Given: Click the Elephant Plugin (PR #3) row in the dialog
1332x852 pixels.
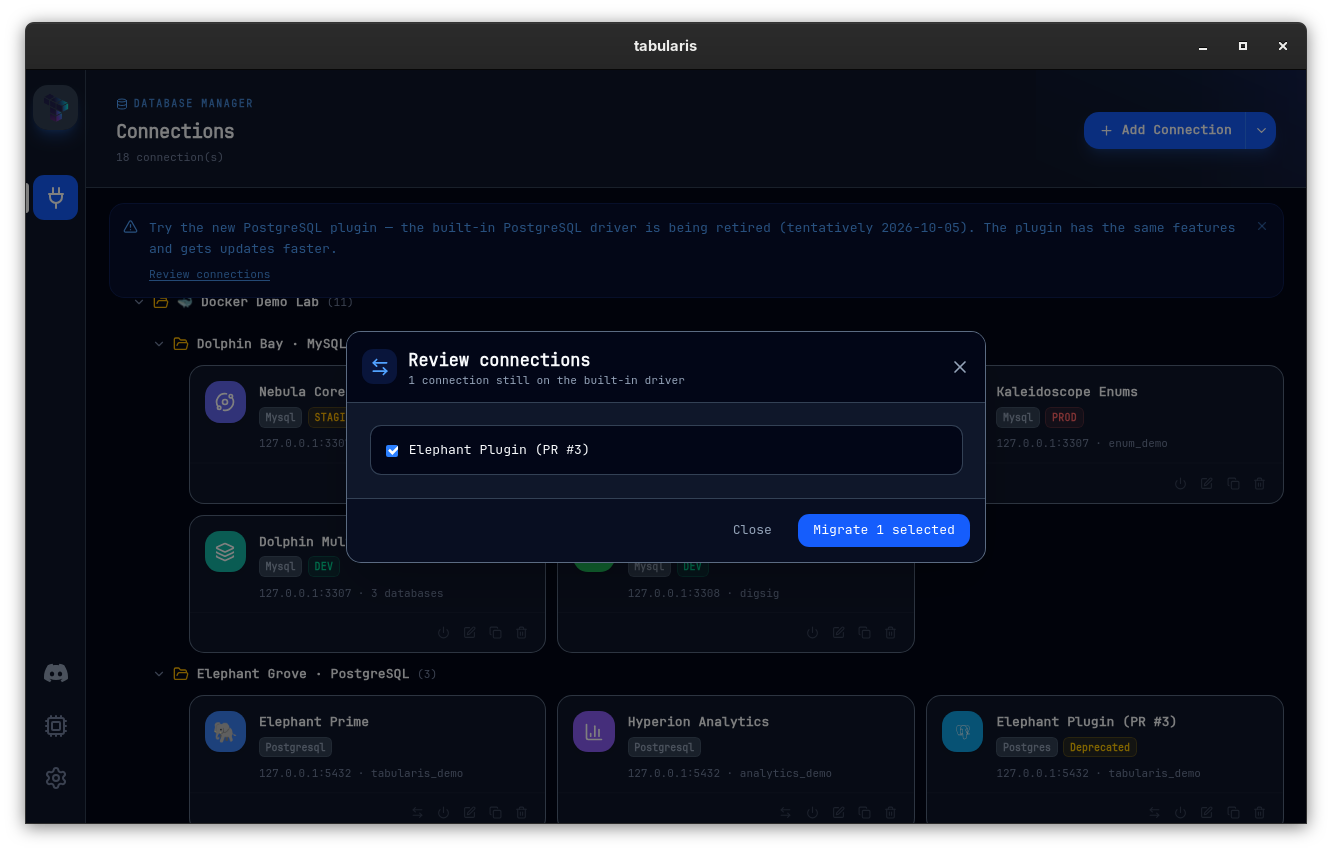Looking at the screenshot, I should tap(666, 450).
